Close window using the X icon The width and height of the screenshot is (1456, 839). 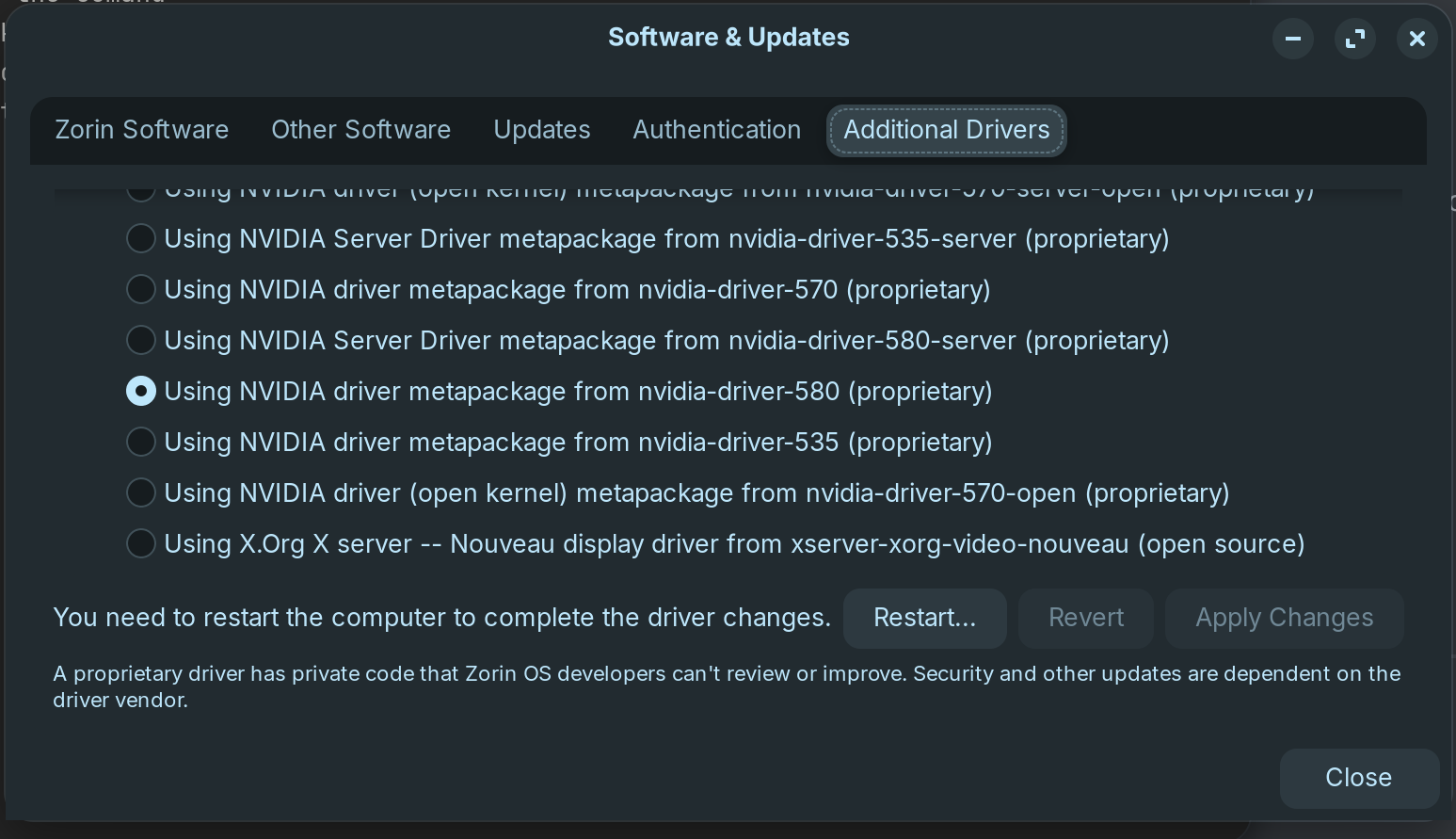[x=1416, y=39]
